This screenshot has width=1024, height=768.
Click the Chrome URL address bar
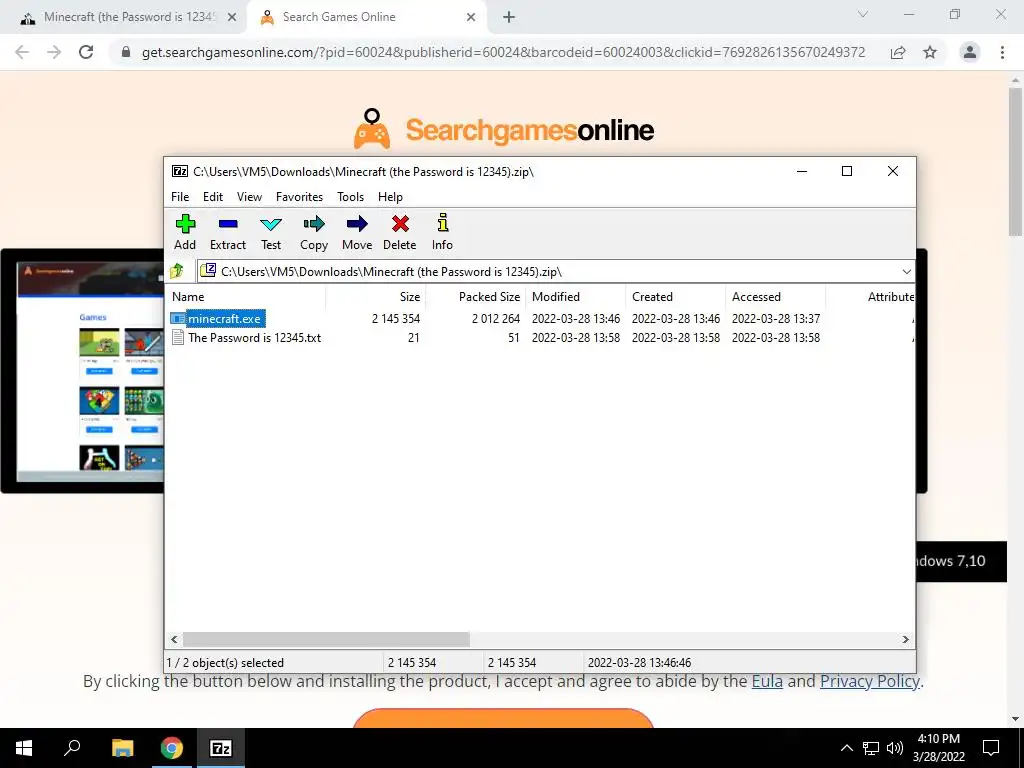coord(503,52)
